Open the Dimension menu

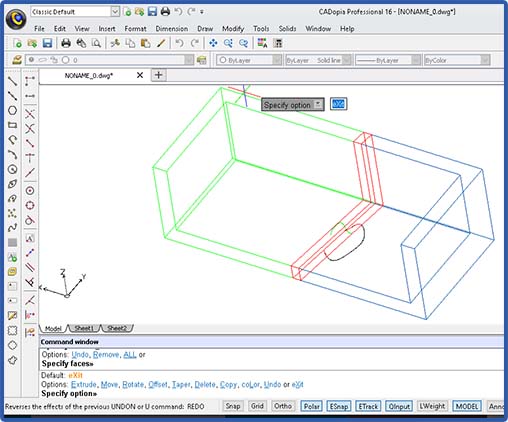pyautogui.click(x=172, y=29)
